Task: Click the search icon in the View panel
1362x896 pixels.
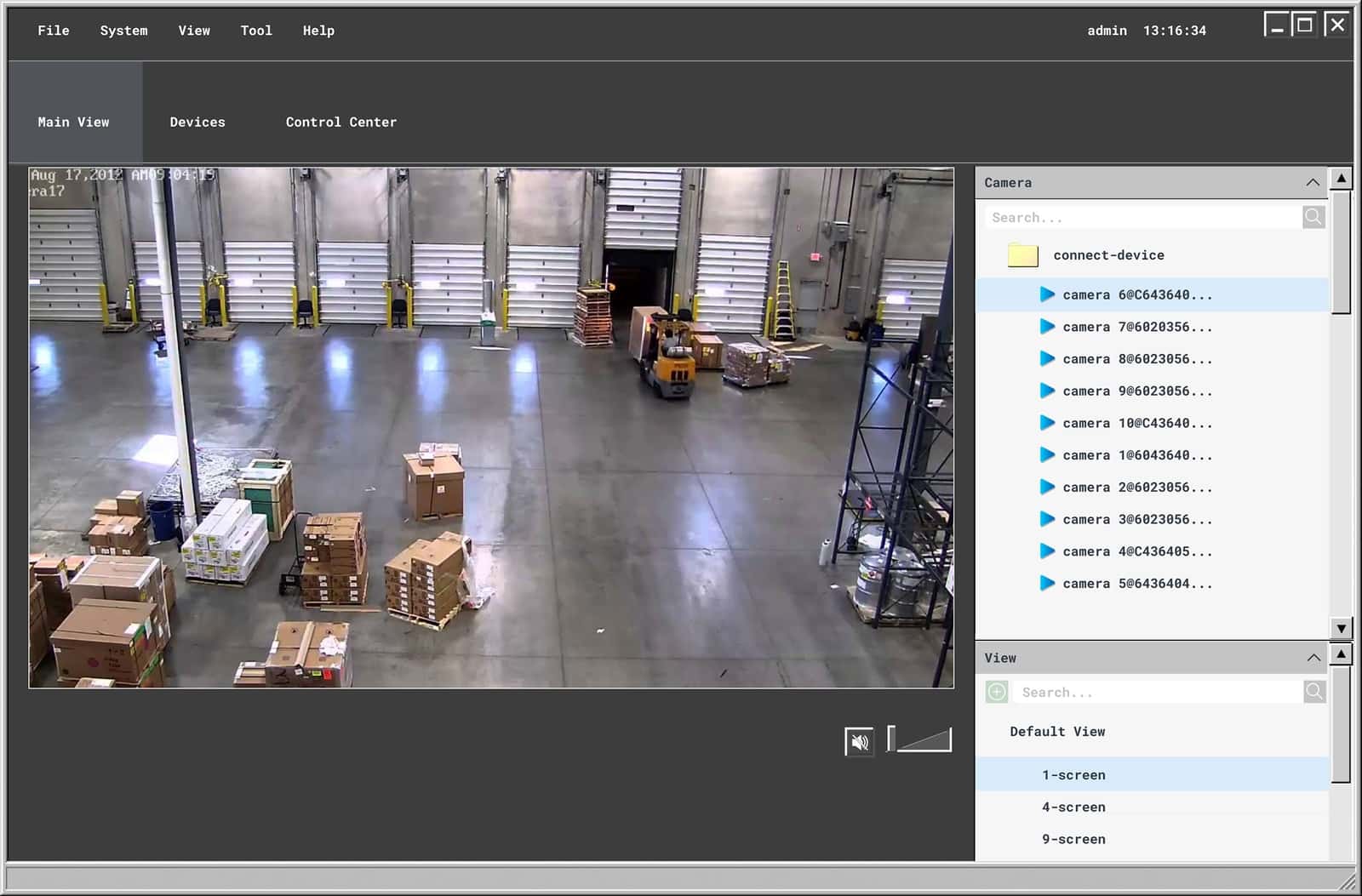Action: tap(1313, 692)
